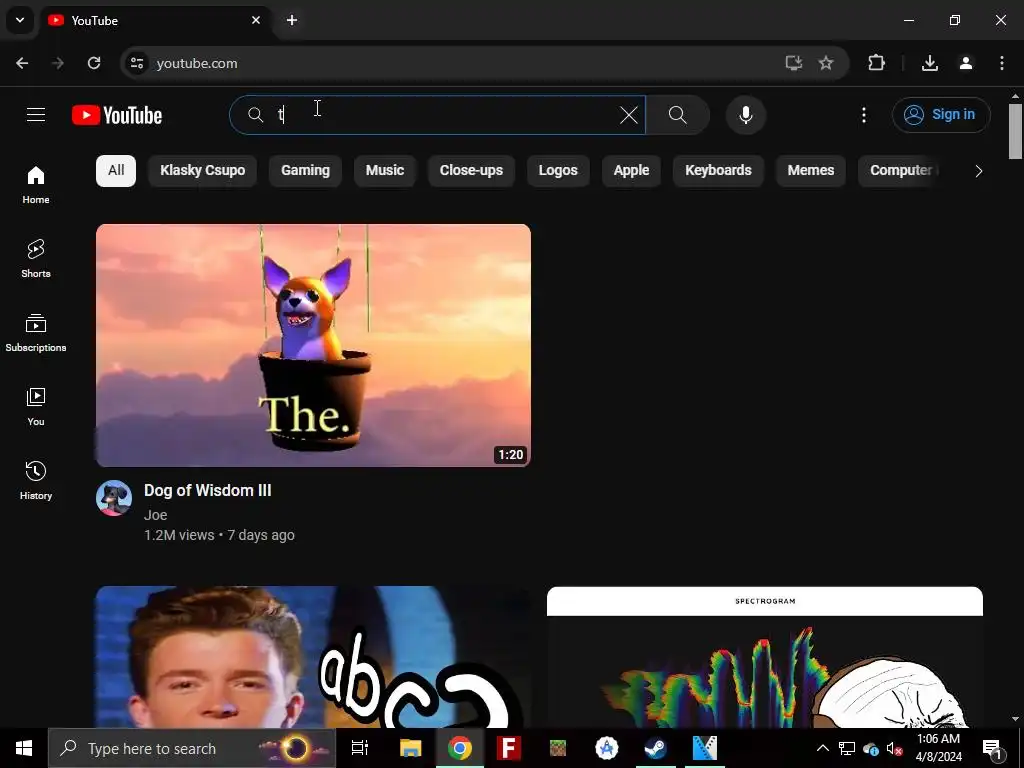Open the Chrome three-dot menu
Screen dimensions: 1024x768
tap(1002, 63)
